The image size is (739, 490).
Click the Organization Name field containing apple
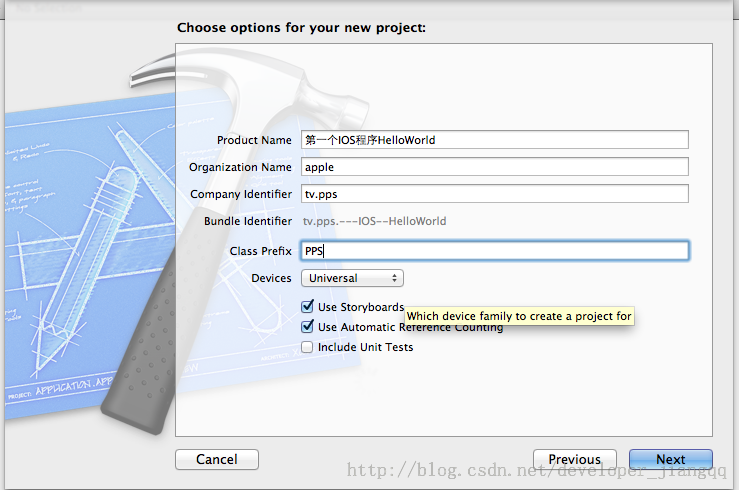tap(495, 167)
